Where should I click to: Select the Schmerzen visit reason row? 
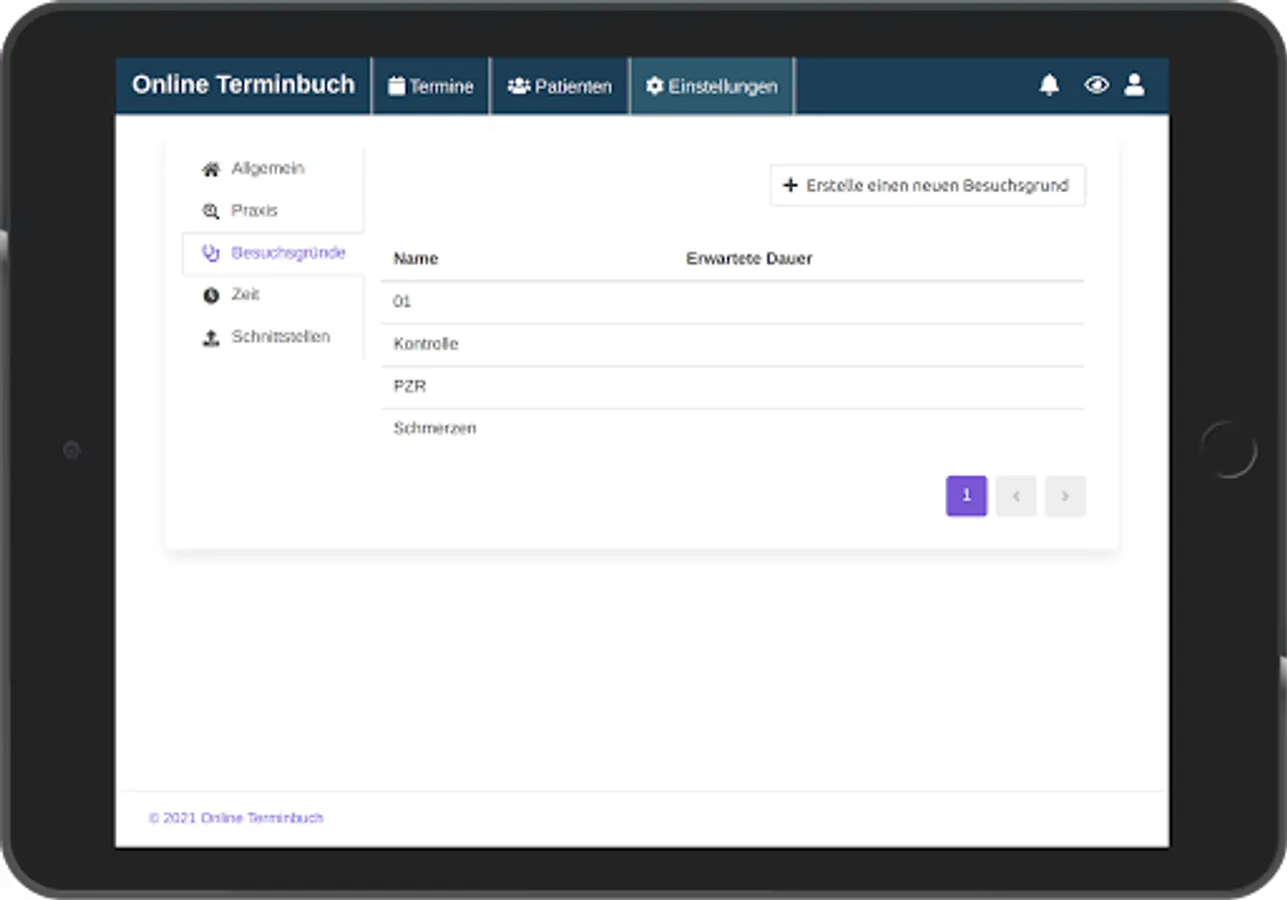coord(732,428)
